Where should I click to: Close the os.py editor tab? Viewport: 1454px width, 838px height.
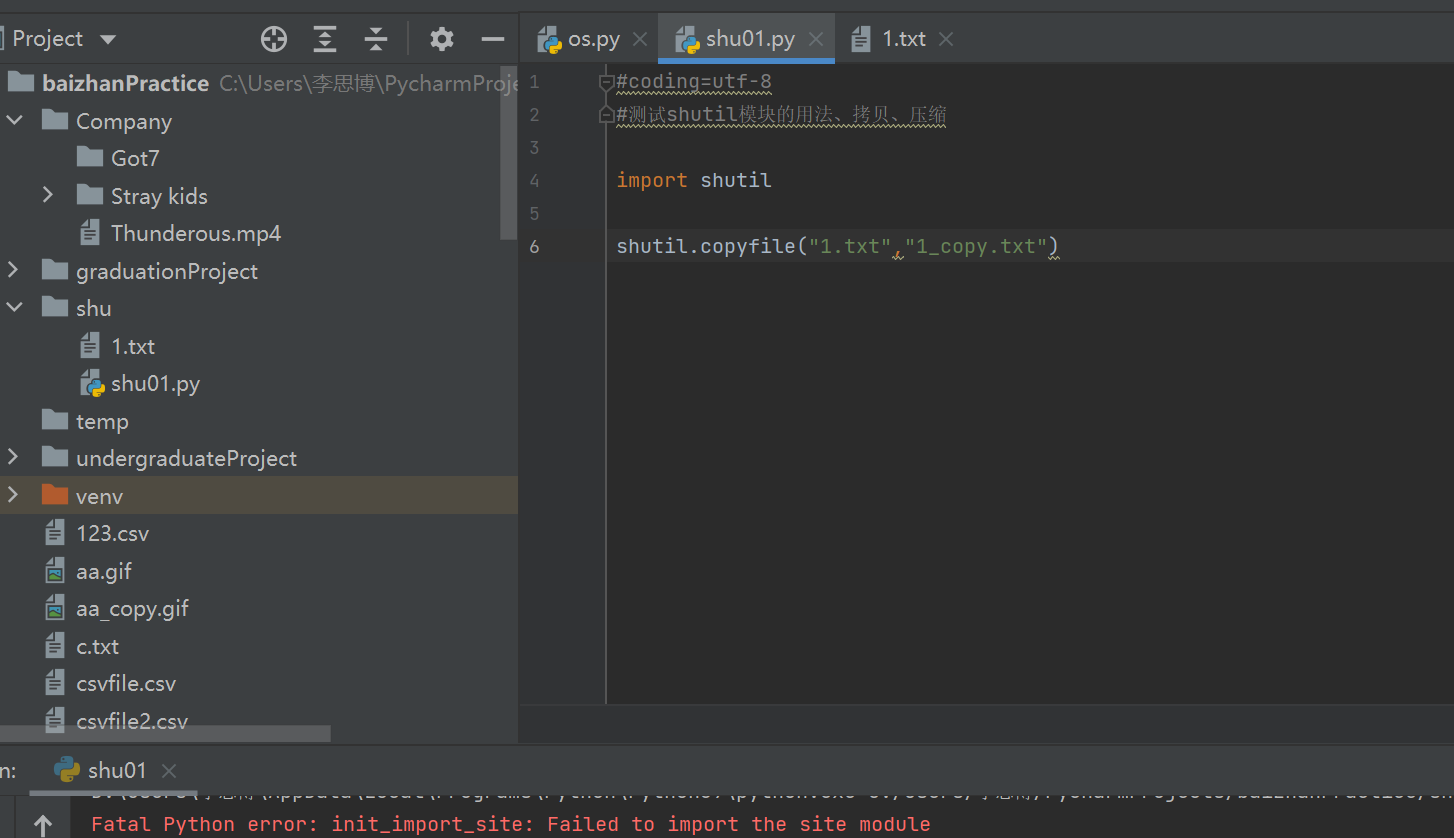pyautogui.click(x=641, y=39)
